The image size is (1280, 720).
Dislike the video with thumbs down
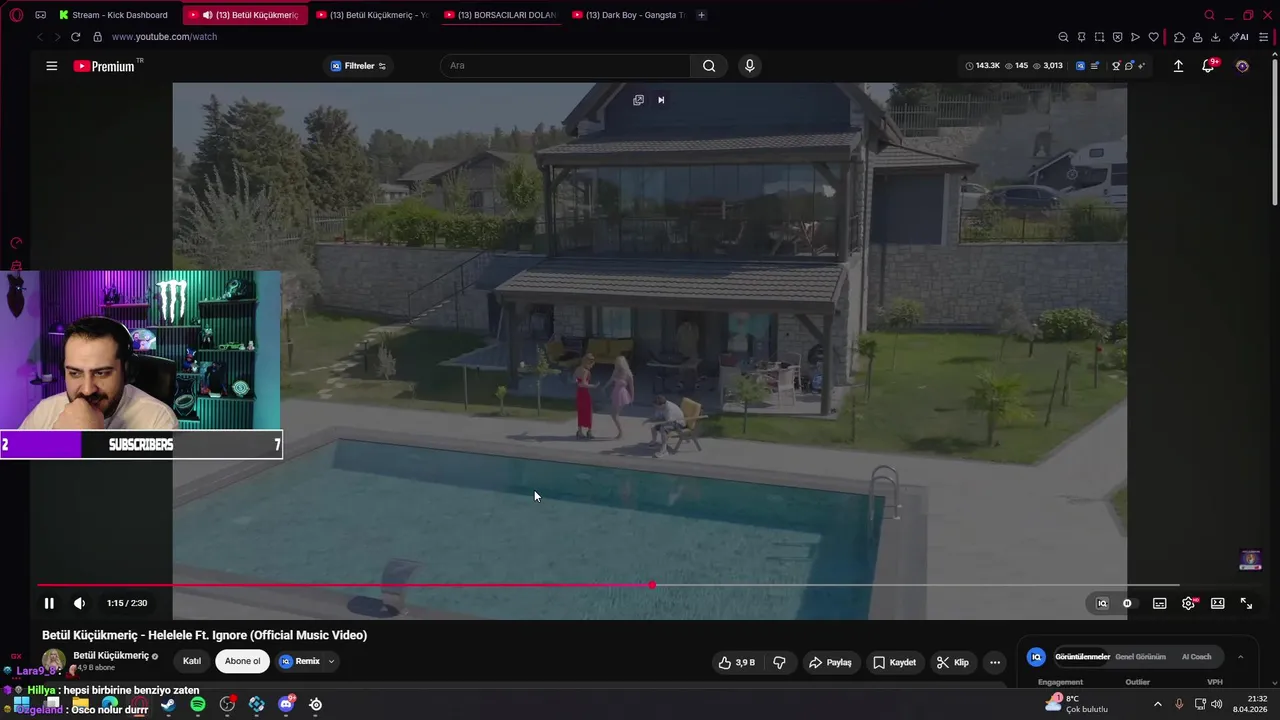(779, 662)
